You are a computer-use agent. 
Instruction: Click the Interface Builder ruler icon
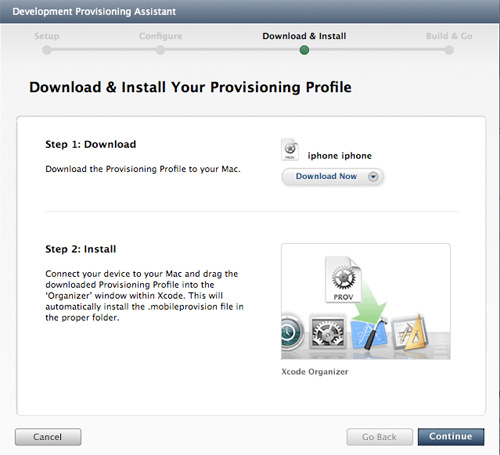click(410, 333)
